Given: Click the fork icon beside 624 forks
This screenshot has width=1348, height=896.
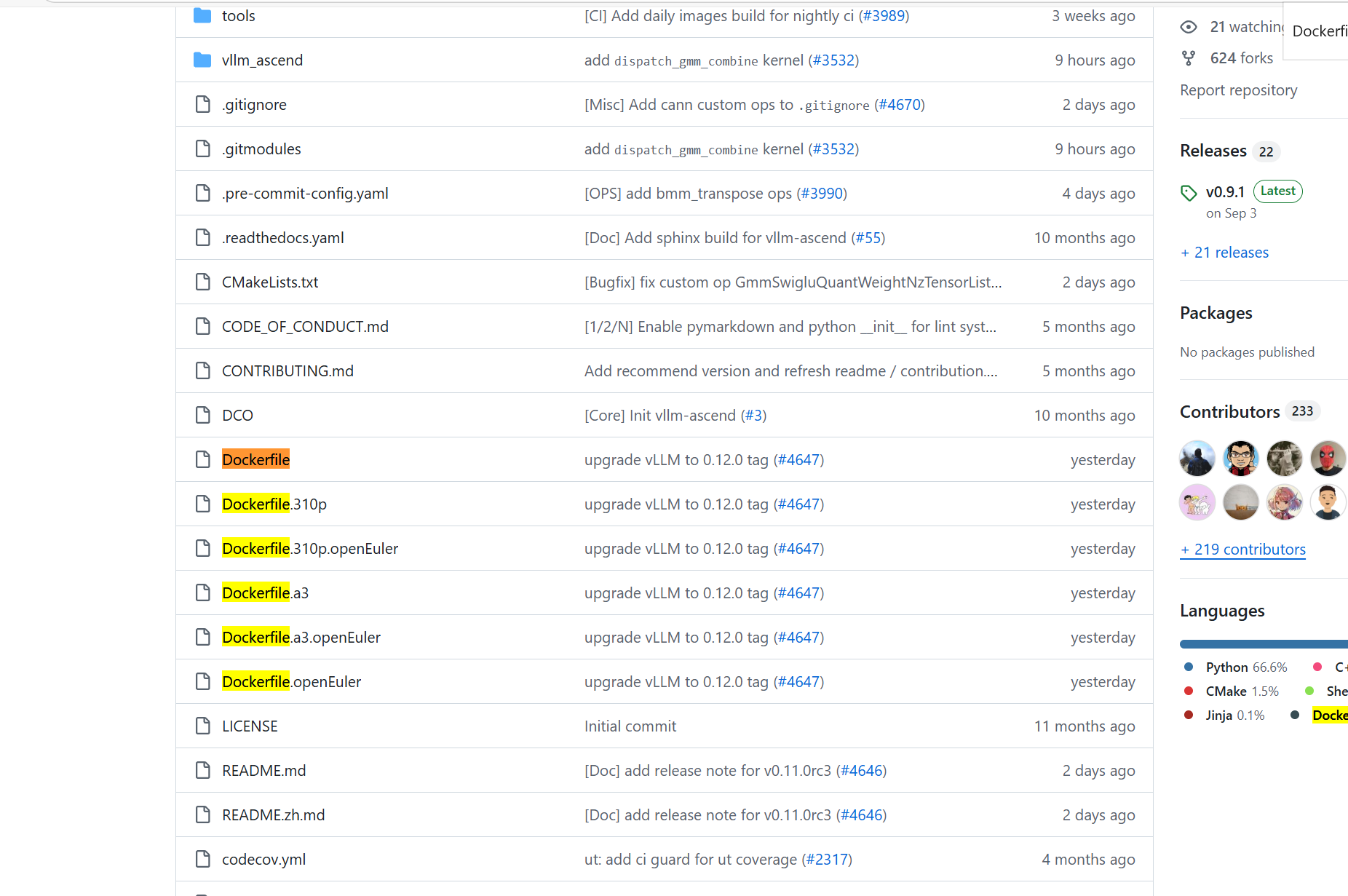Looking at the screenshot, I should point(1189,58).
